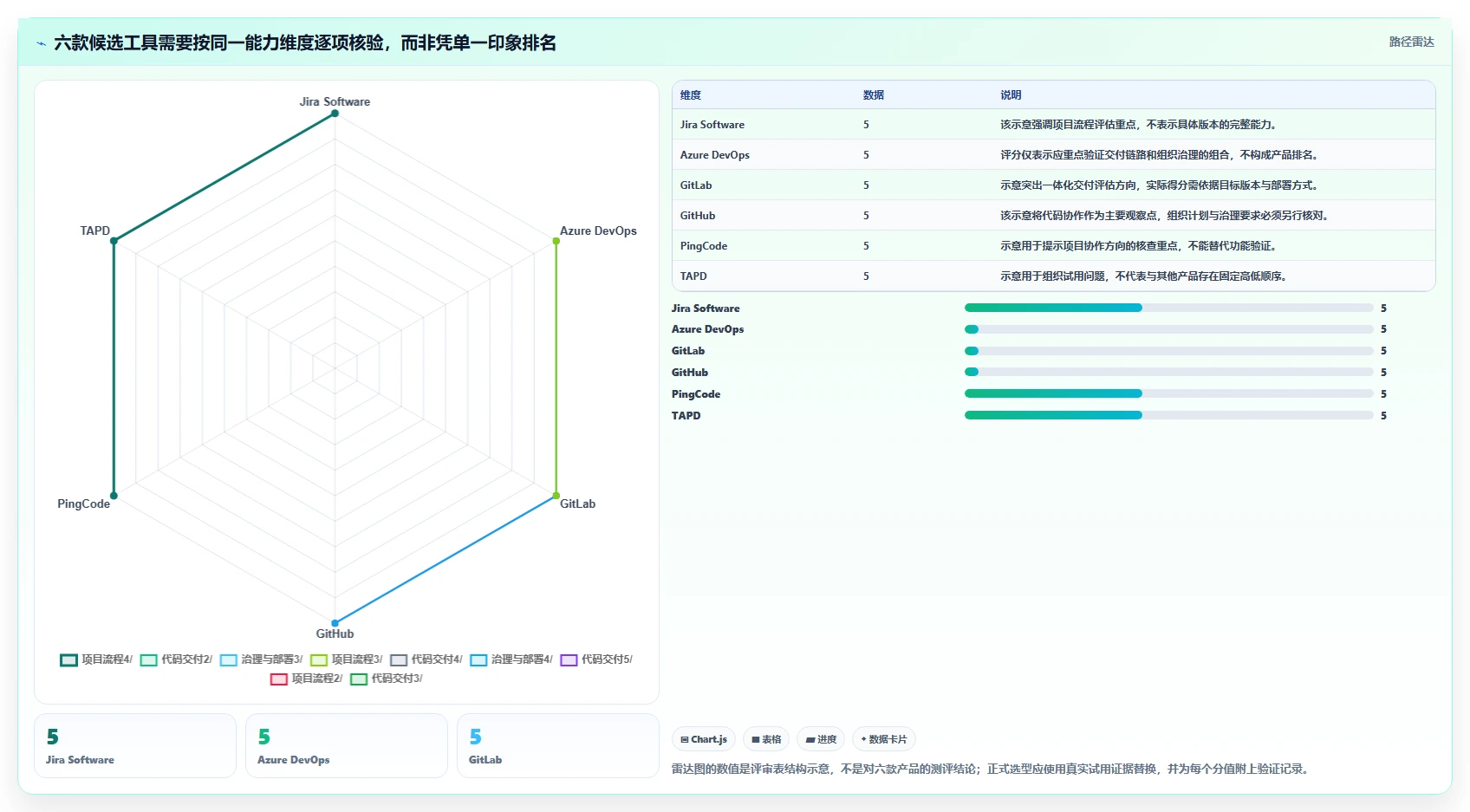This screenshot has width=1470, height=812.
Task: Toggle the 项目流程3/ legend entry
Action: pyautogui.click(x=347, y=659)
